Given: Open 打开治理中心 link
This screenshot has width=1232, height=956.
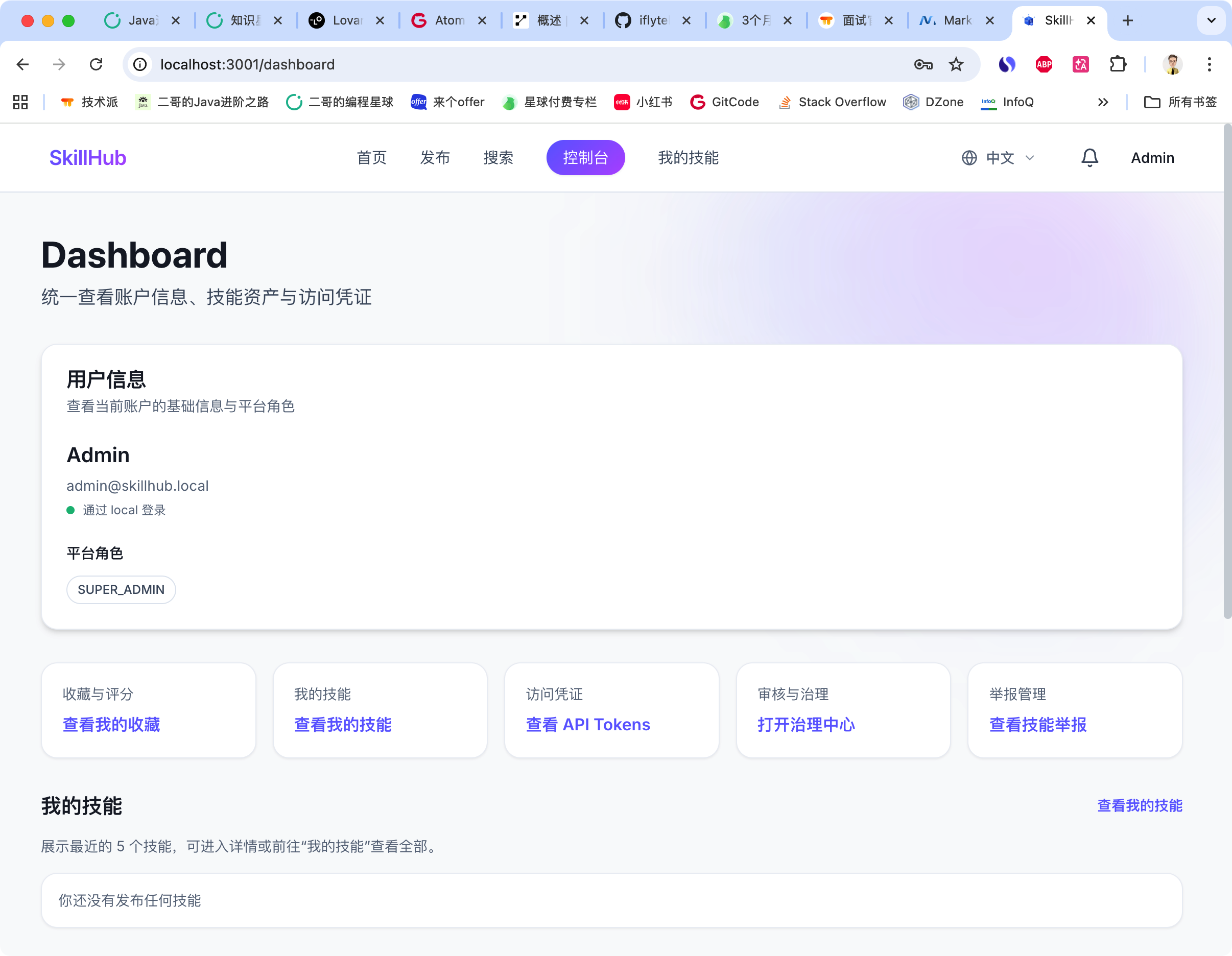Looking at the screenshot, I should (805, 725).
